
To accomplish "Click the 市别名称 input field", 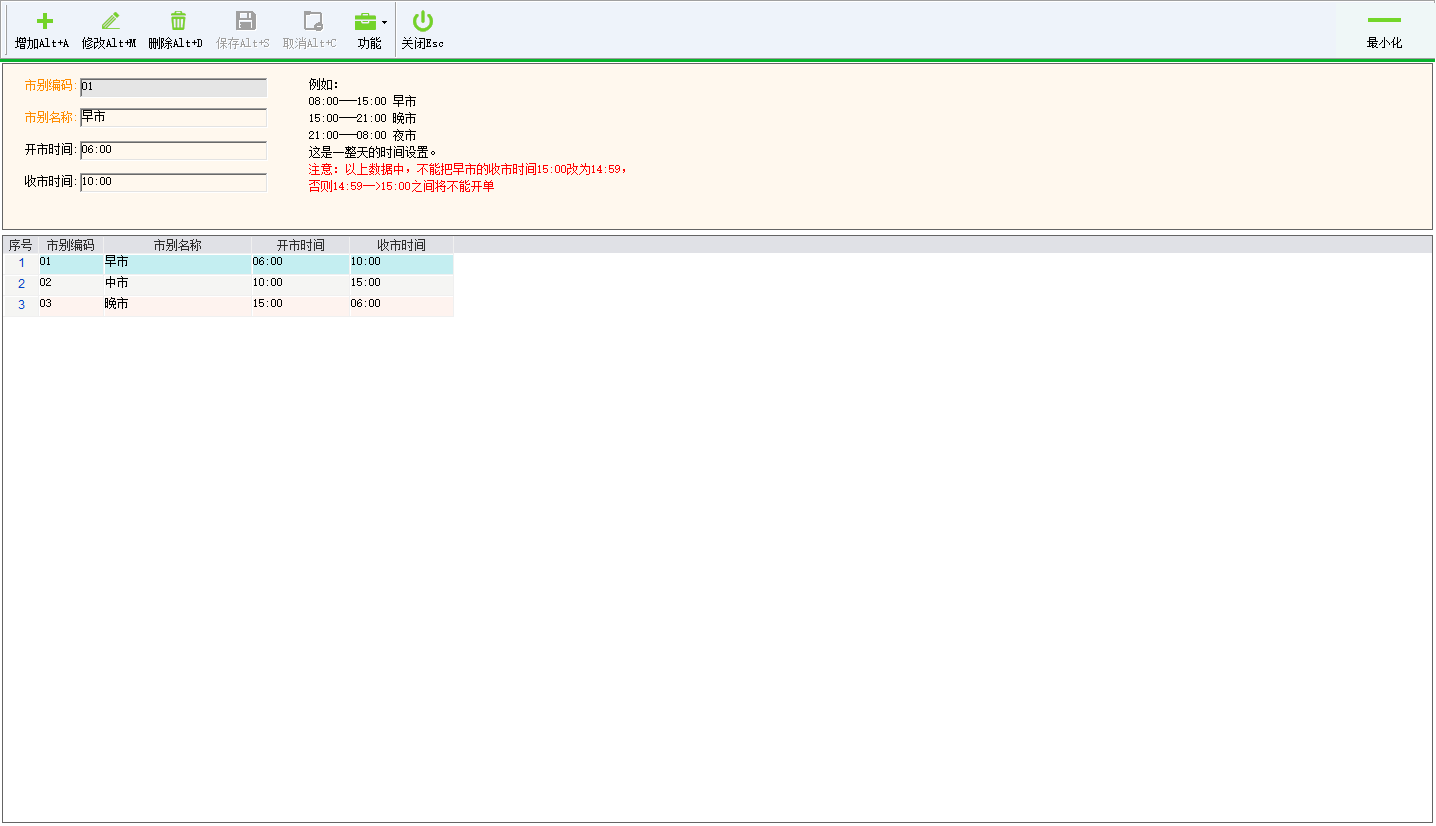I will click(174, 118).
